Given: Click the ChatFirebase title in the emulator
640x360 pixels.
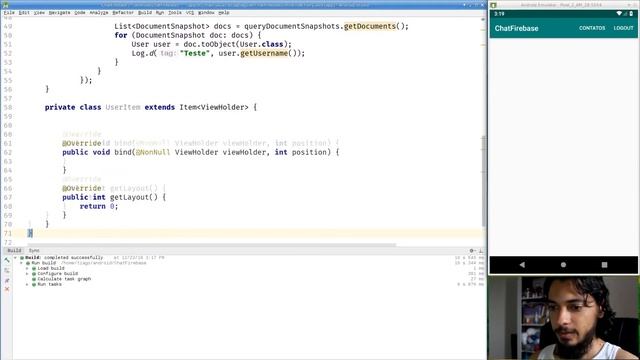Looking at the screenshot, I should click(x=516, y=29).
